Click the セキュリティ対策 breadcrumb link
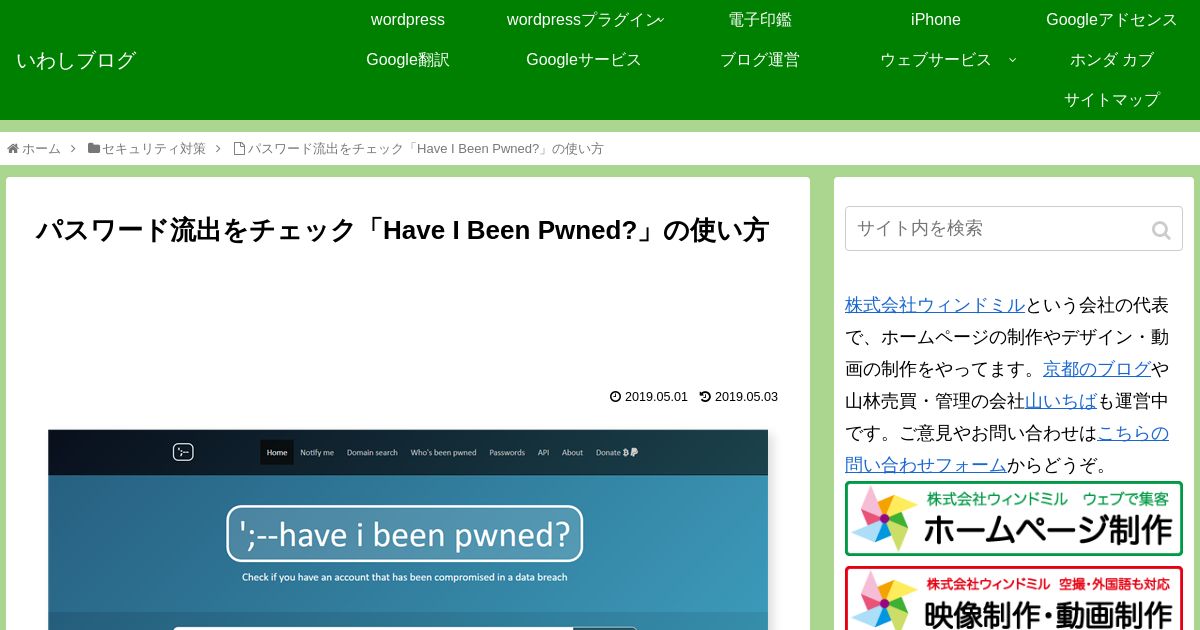This screenshot has height=630, width=1200. coord(154,148)
